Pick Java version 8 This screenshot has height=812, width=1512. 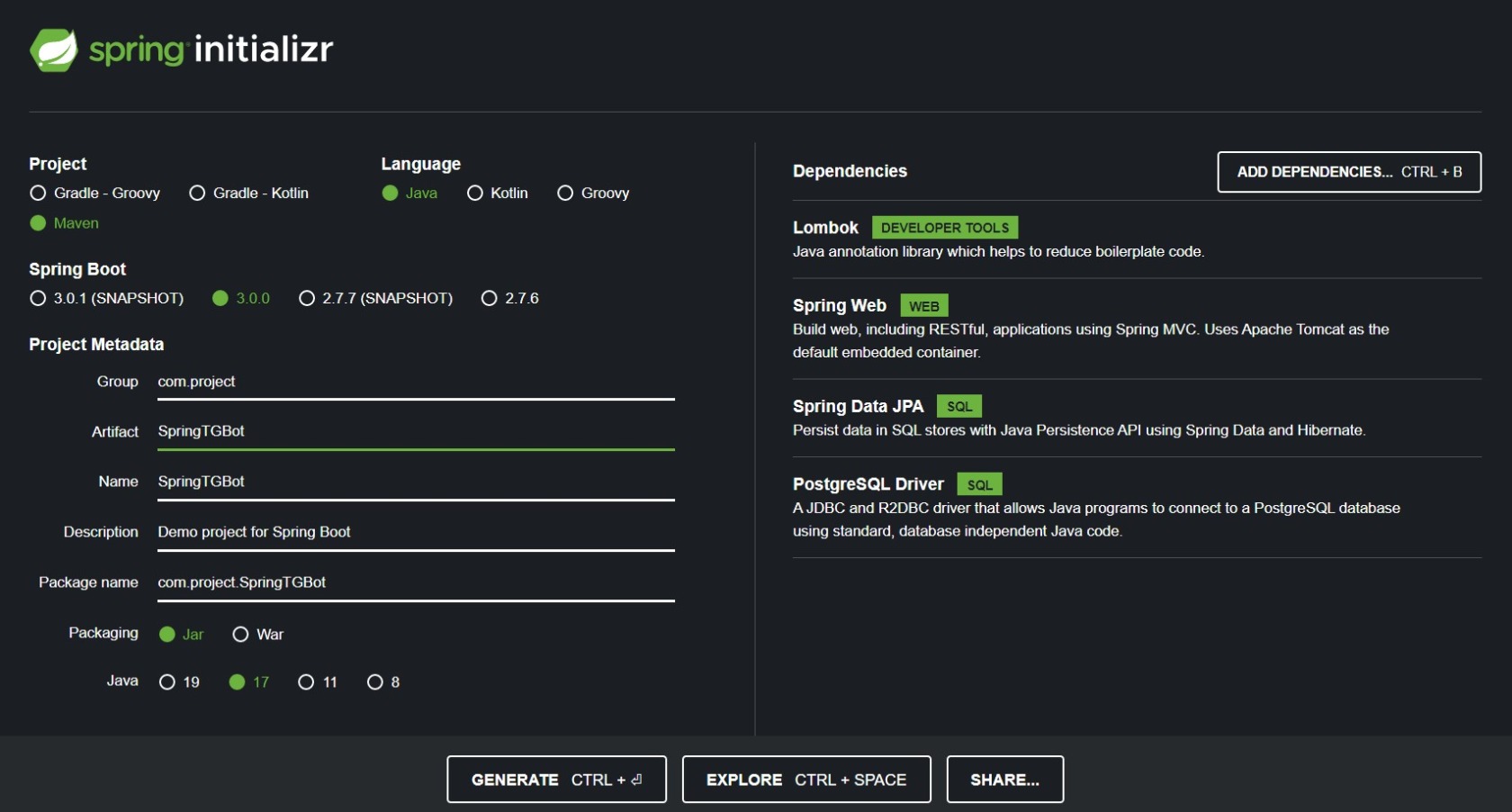(375, 682)
